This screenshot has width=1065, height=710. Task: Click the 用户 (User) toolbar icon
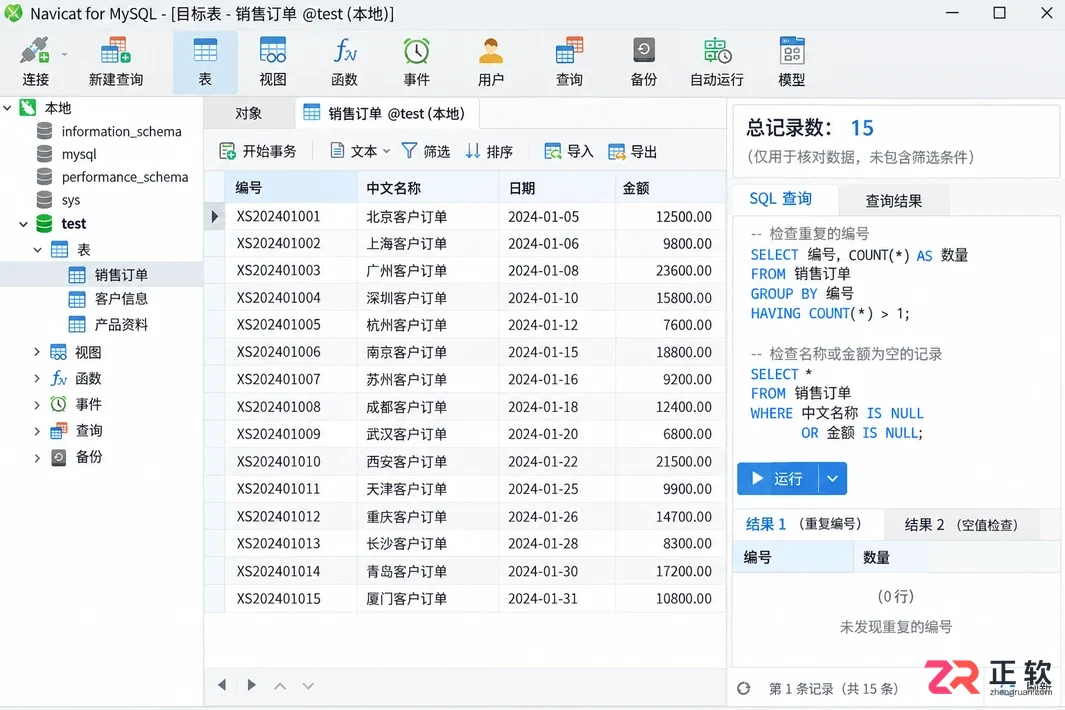tap(490, 52)
